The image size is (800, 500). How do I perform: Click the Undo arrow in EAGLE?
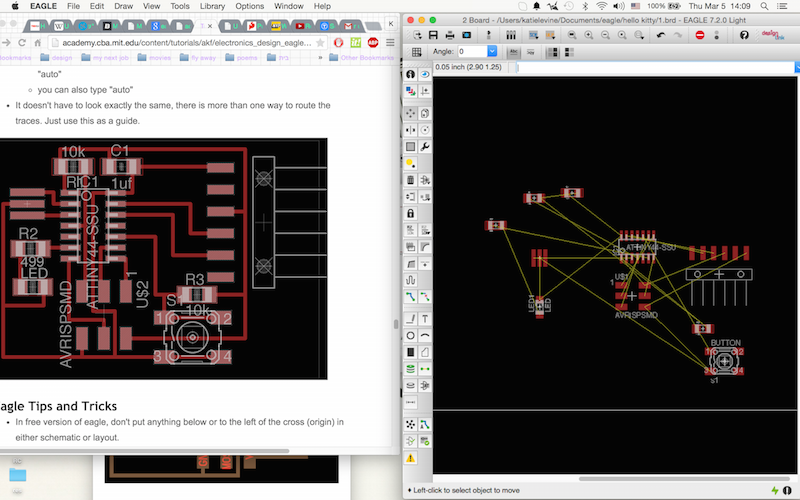coord(661,35)
